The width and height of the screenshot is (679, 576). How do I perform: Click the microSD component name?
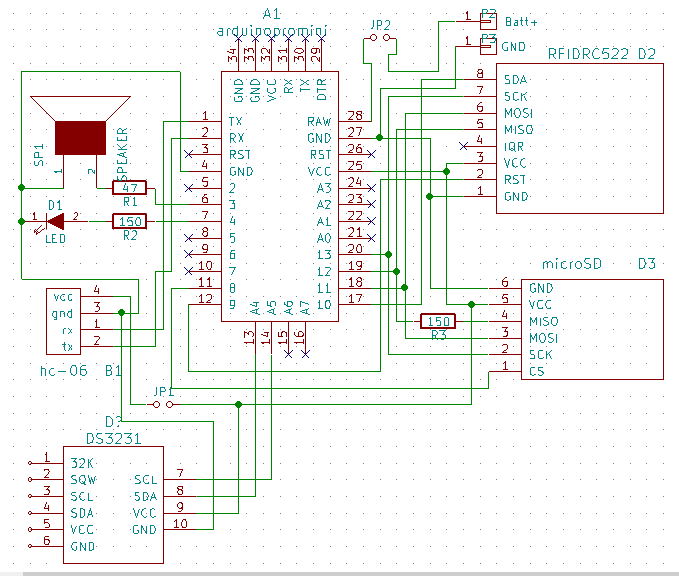click(x=572, y=264)
